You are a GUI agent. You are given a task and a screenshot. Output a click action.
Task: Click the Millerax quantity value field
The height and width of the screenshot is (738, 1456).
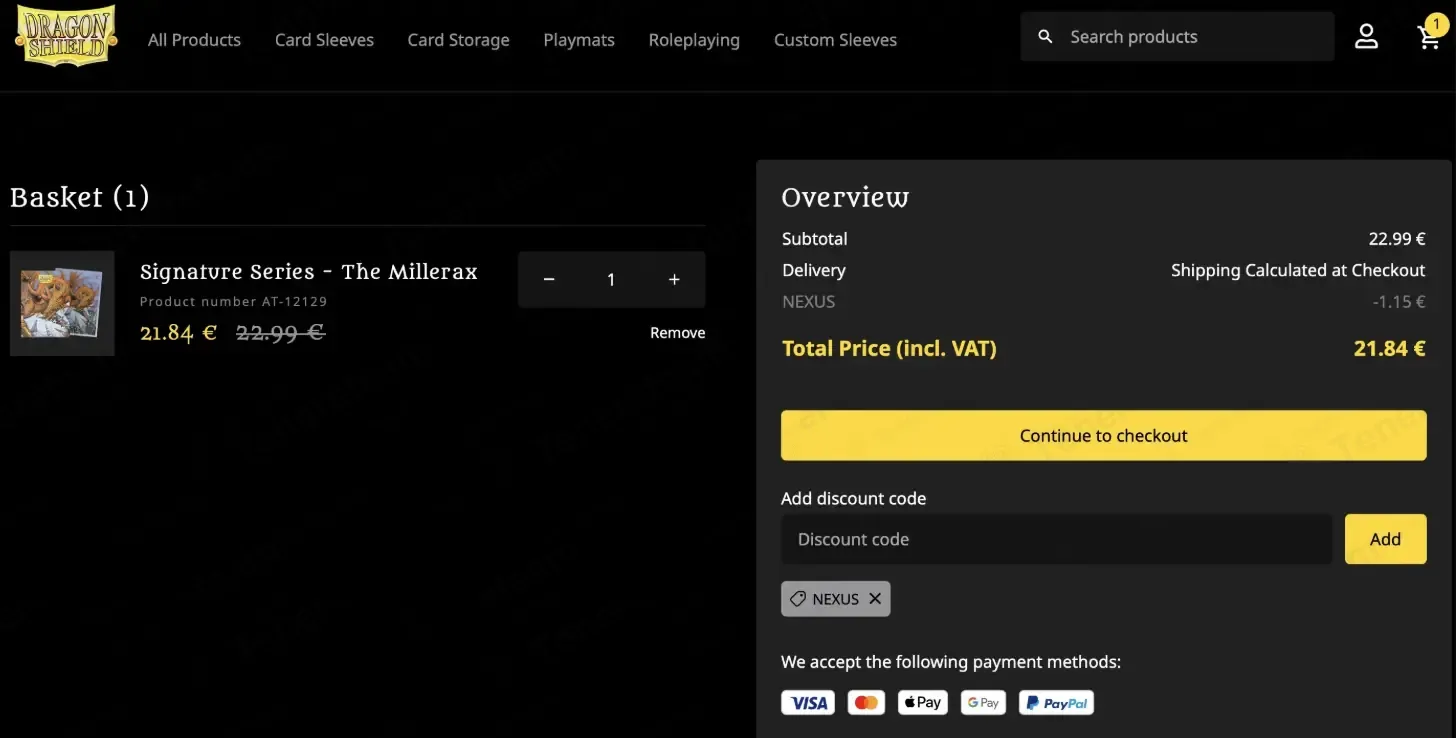click(611, 280)
